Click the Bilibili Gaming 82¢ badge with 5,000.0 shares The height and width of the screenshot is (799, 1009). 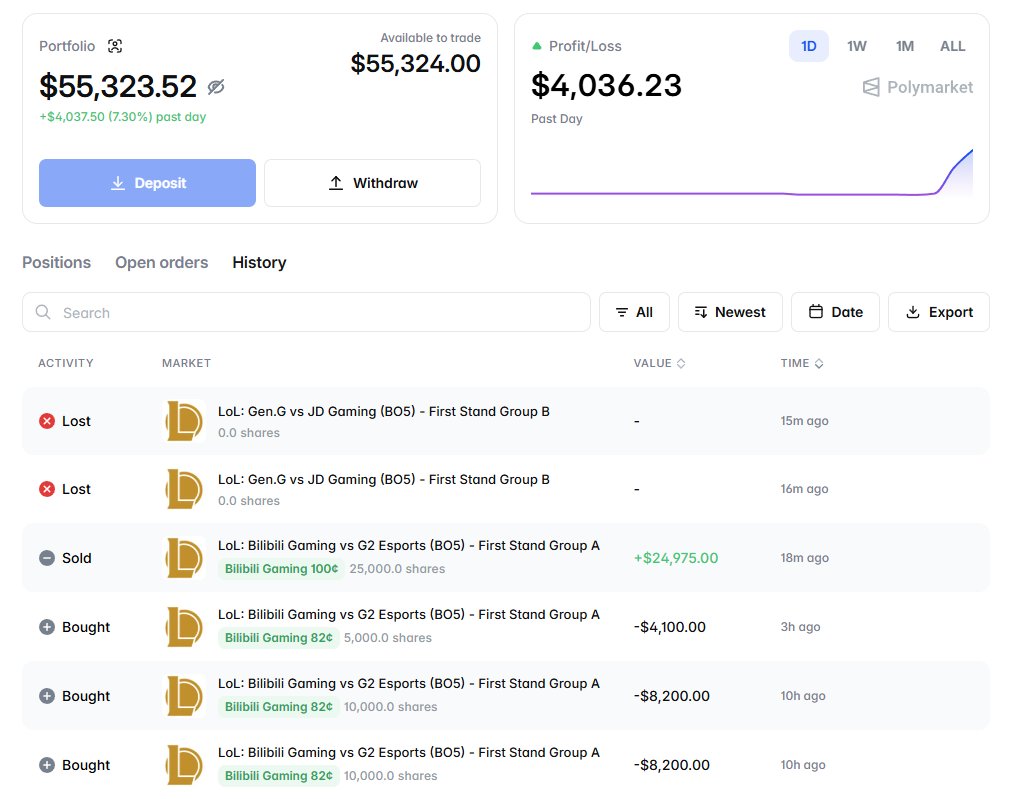(x=279, y=638)
